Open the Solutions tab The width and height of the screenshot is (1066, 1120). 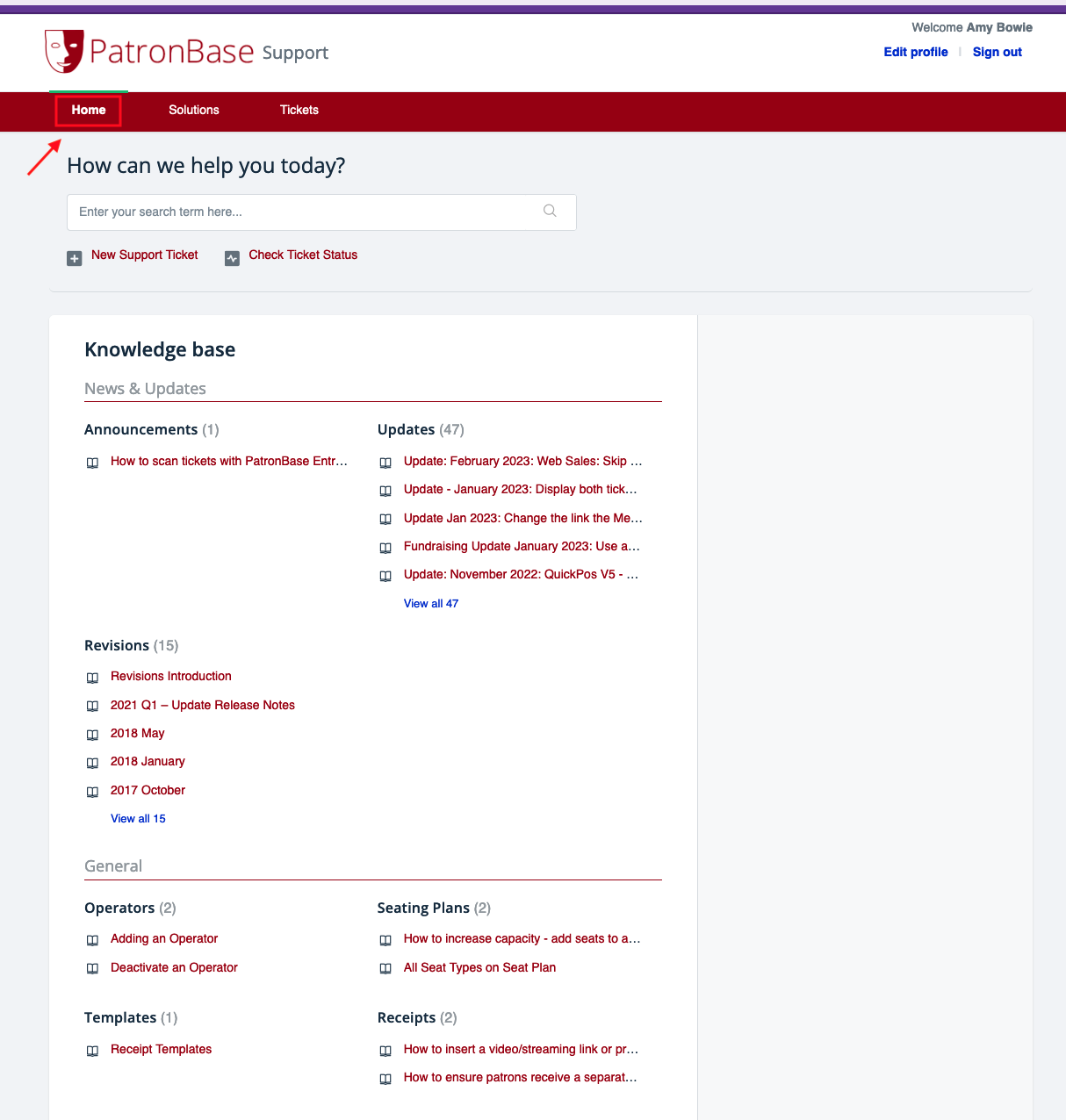click(194, 110)
